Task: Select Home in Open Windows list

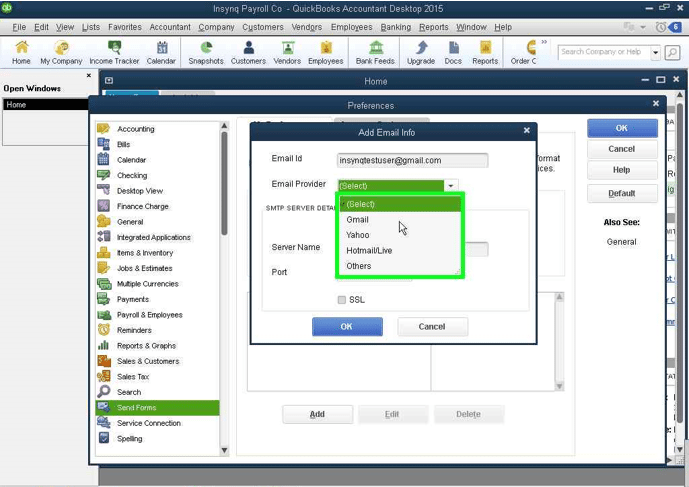Action: (46, 105)
